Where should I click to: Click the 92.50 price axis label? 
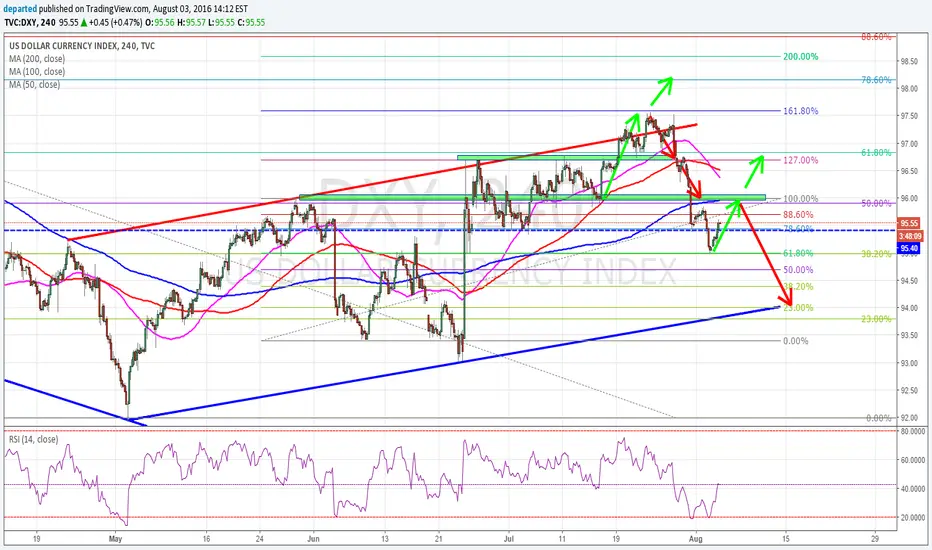coord(909,391)
